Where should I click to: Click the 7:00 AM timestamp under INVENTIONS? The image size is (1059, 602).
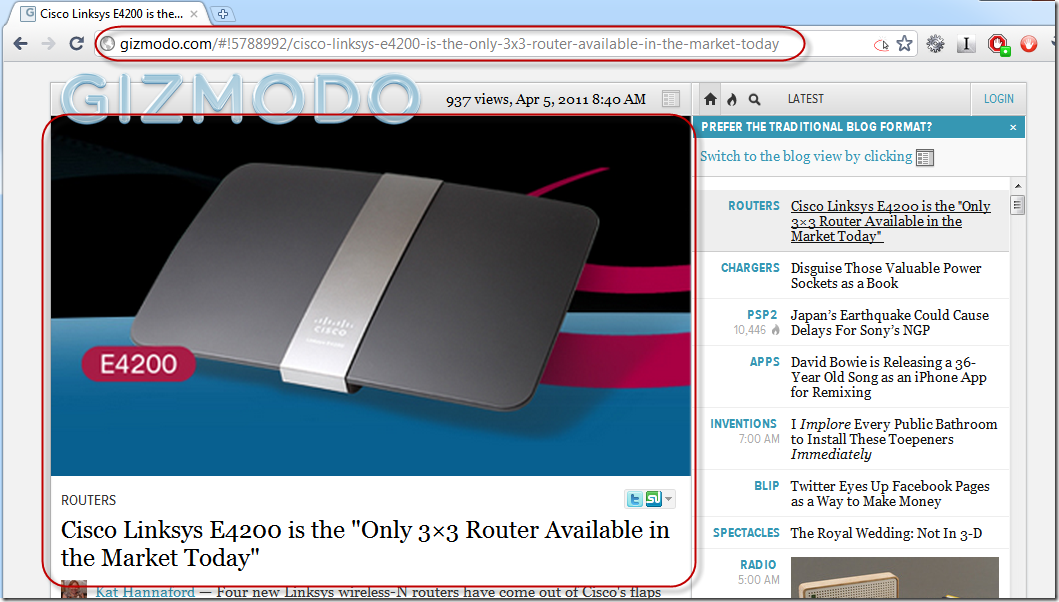[x=759, y=439]
